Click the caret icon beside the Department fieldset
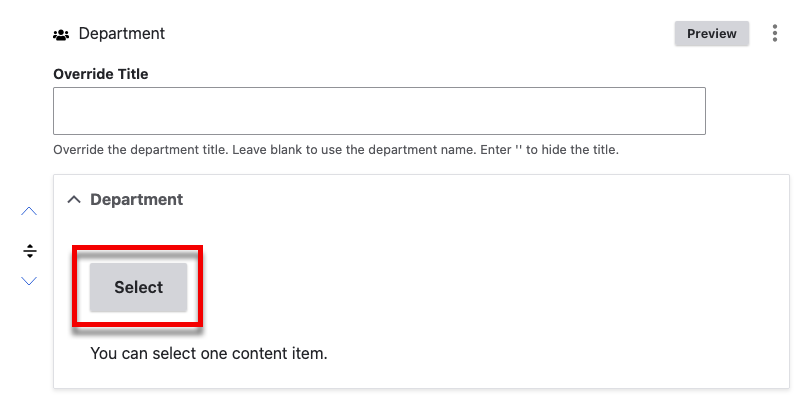The width and height of the screenshot is (810, 405). coord(74,199)
